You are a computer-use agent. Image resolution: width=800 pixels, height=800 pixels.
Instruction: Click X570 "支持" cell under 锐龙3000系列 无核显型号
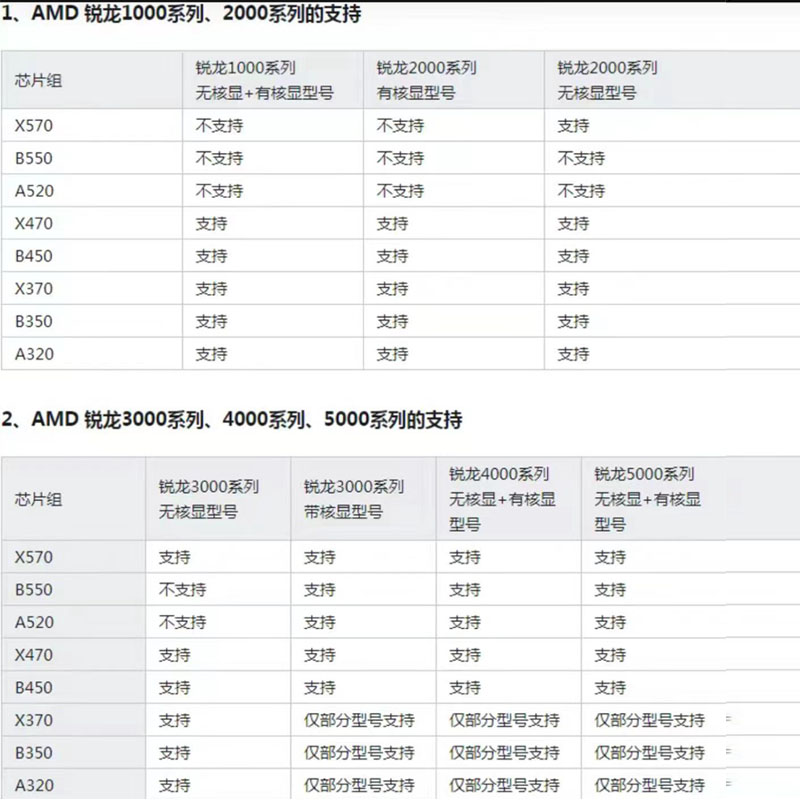pyautogui.click(x=174, y=557)
